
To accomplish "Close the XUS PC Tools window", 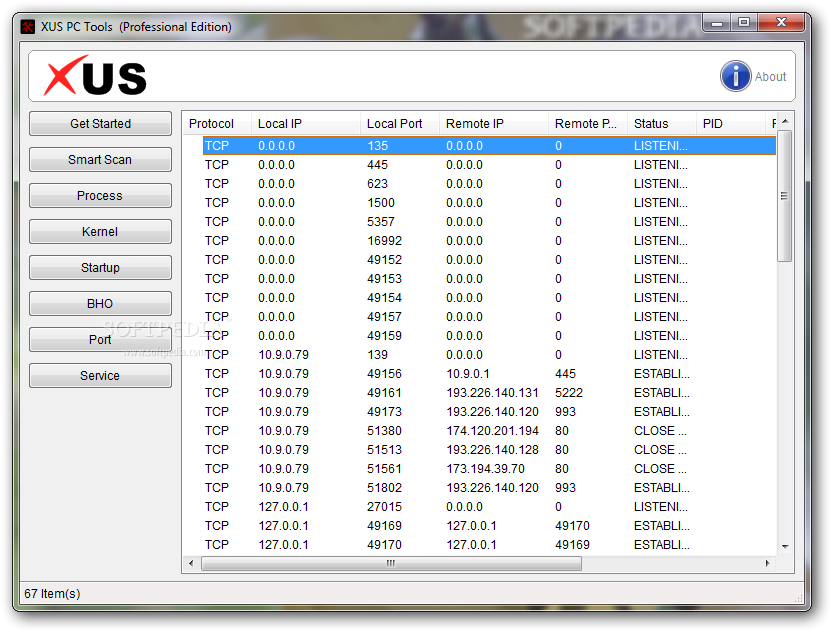I will click(781, 22).
